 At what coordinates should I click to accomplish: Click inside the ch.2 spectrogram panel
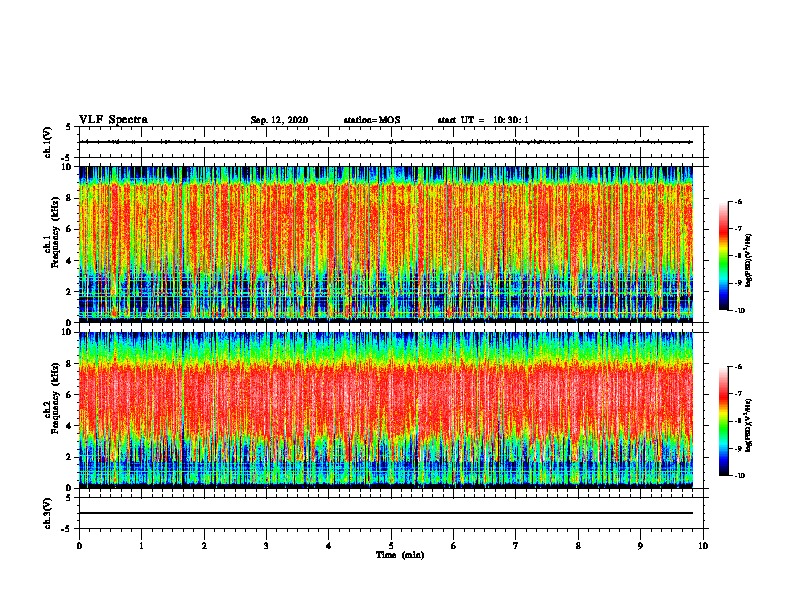click(x=386, y=410)
